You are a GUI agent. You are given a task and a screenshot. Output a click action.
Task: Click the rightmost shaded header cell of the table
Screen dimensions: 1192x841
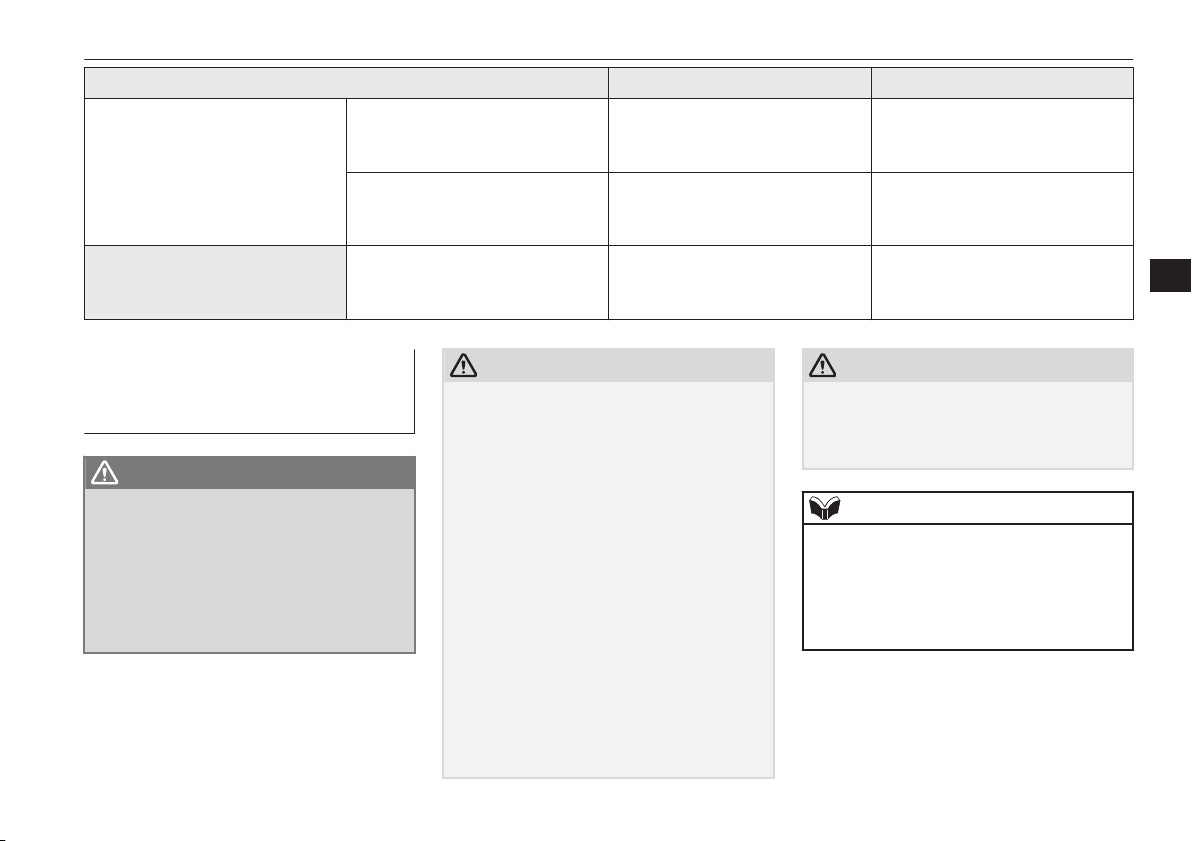[1002, 83]
